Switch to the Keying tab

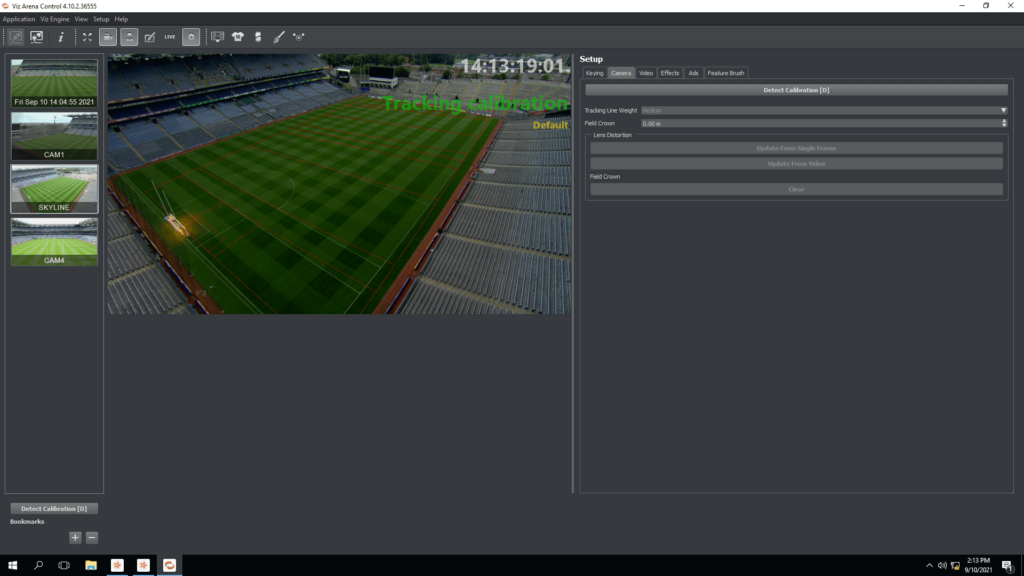click(597, 72)
